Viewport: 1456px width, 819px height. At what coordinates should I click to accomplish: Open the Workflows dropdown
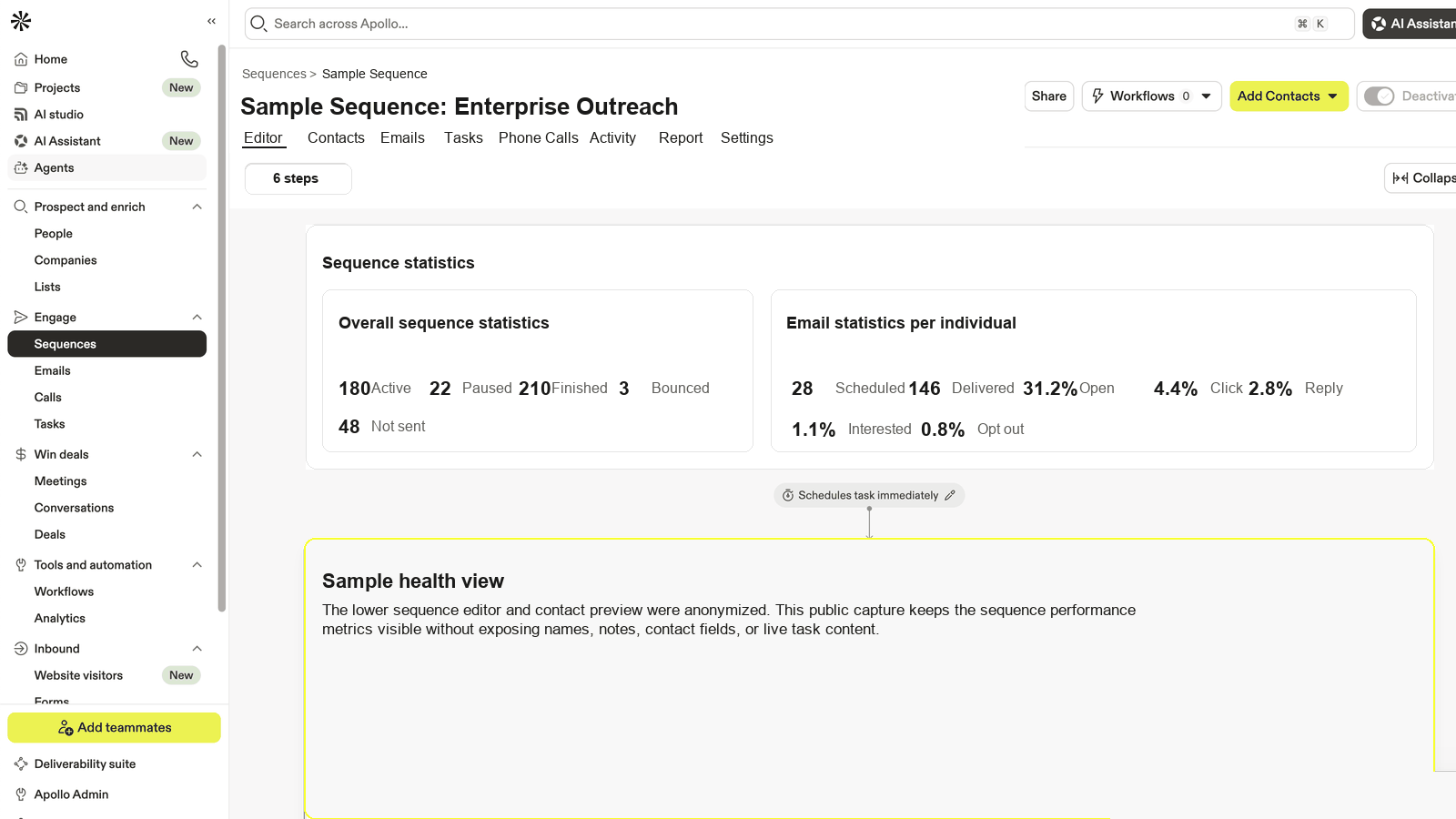tap(1151, 96)
